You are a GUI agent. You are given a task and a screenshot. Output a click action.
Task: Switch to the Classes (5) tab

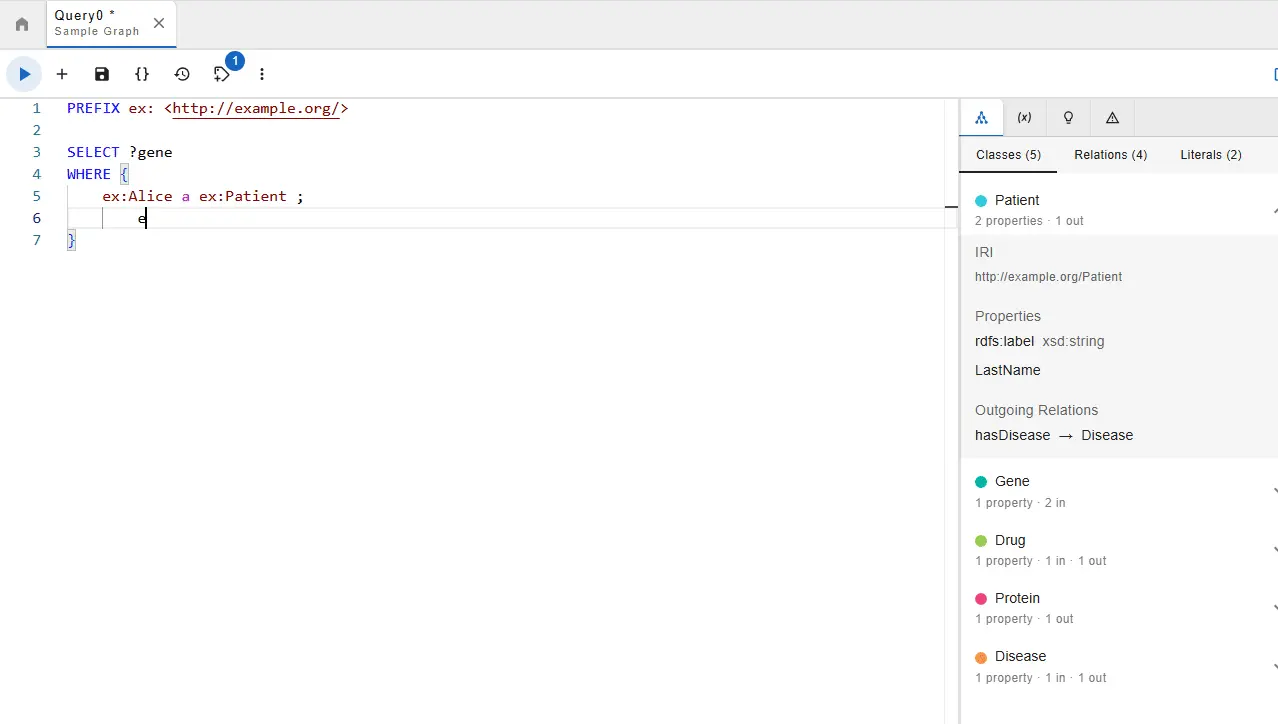[x=1008, y=155]
